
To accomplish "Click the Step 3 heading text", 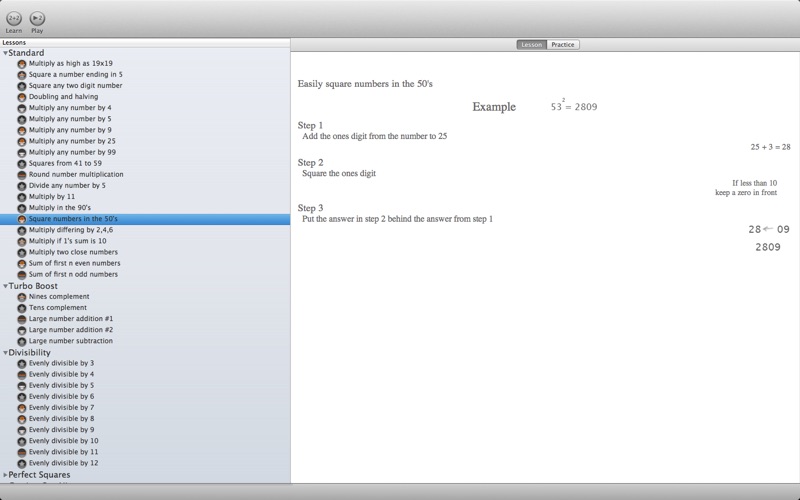I will [x=310, y=208].
